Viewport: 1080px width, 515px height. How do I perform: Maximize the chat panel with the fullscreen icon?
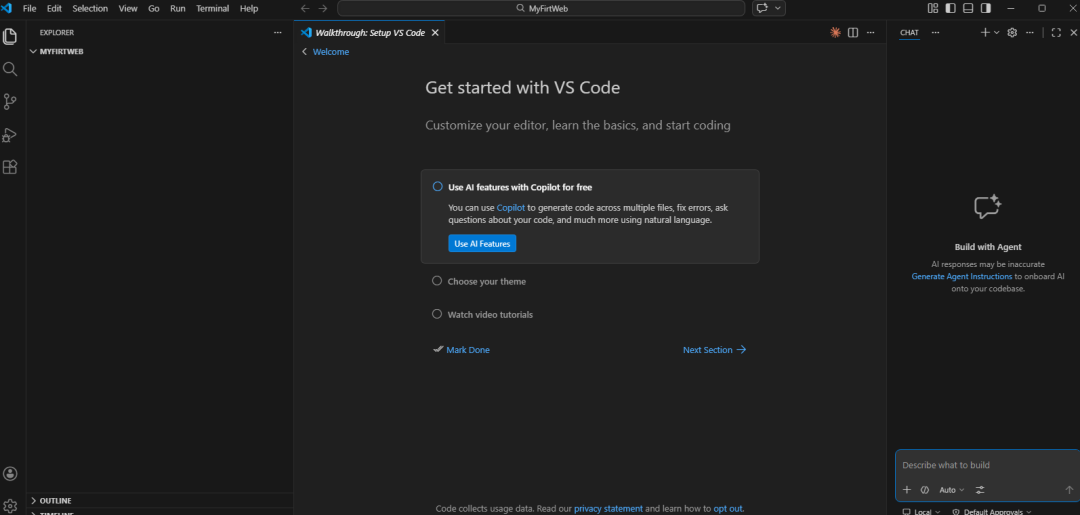point(1056,33)
